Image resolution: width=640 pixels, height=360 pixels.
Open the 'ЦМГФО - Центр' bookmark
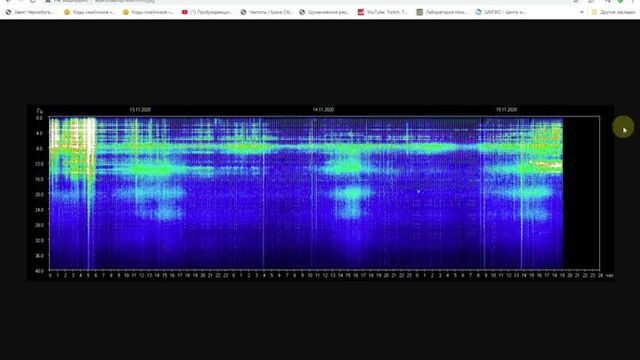pyautogui.click(x=501, y=12)
